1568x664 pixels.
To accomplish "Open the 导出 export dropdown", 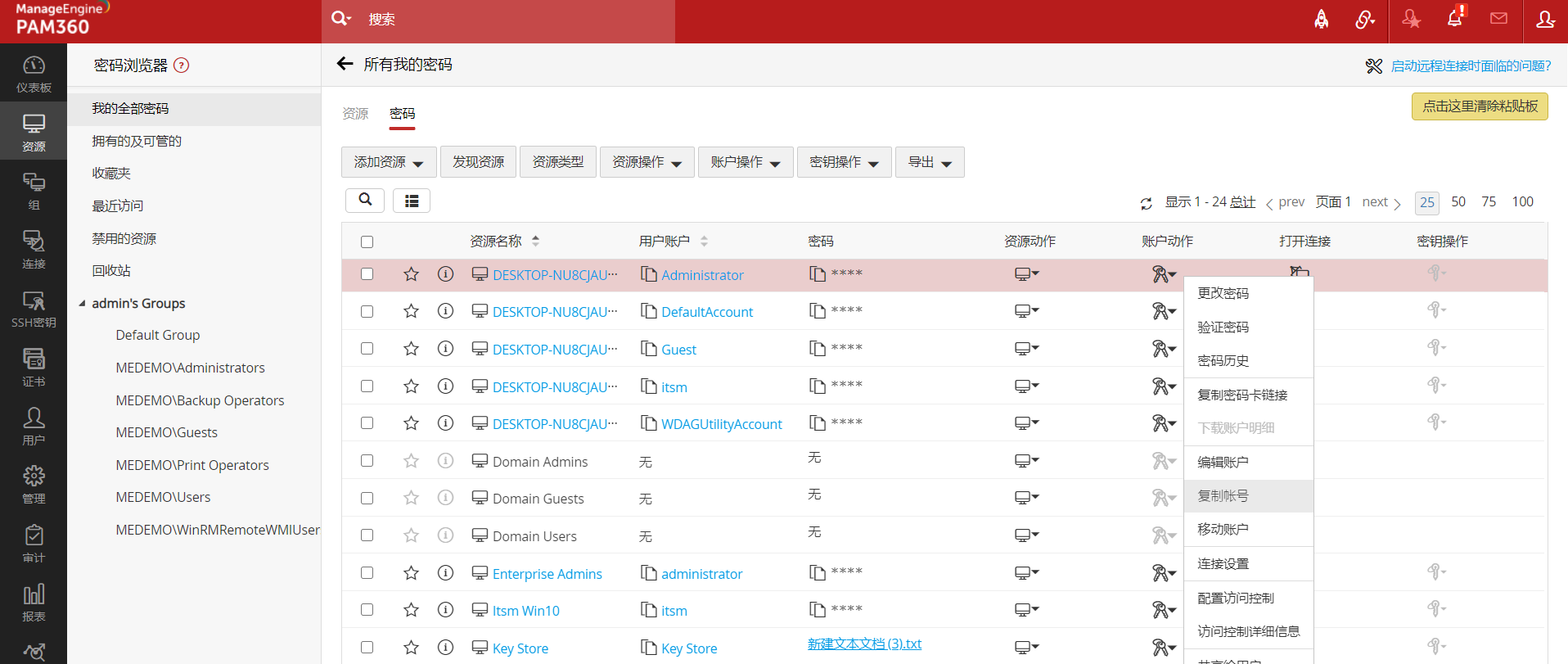I will click(930, 162).
